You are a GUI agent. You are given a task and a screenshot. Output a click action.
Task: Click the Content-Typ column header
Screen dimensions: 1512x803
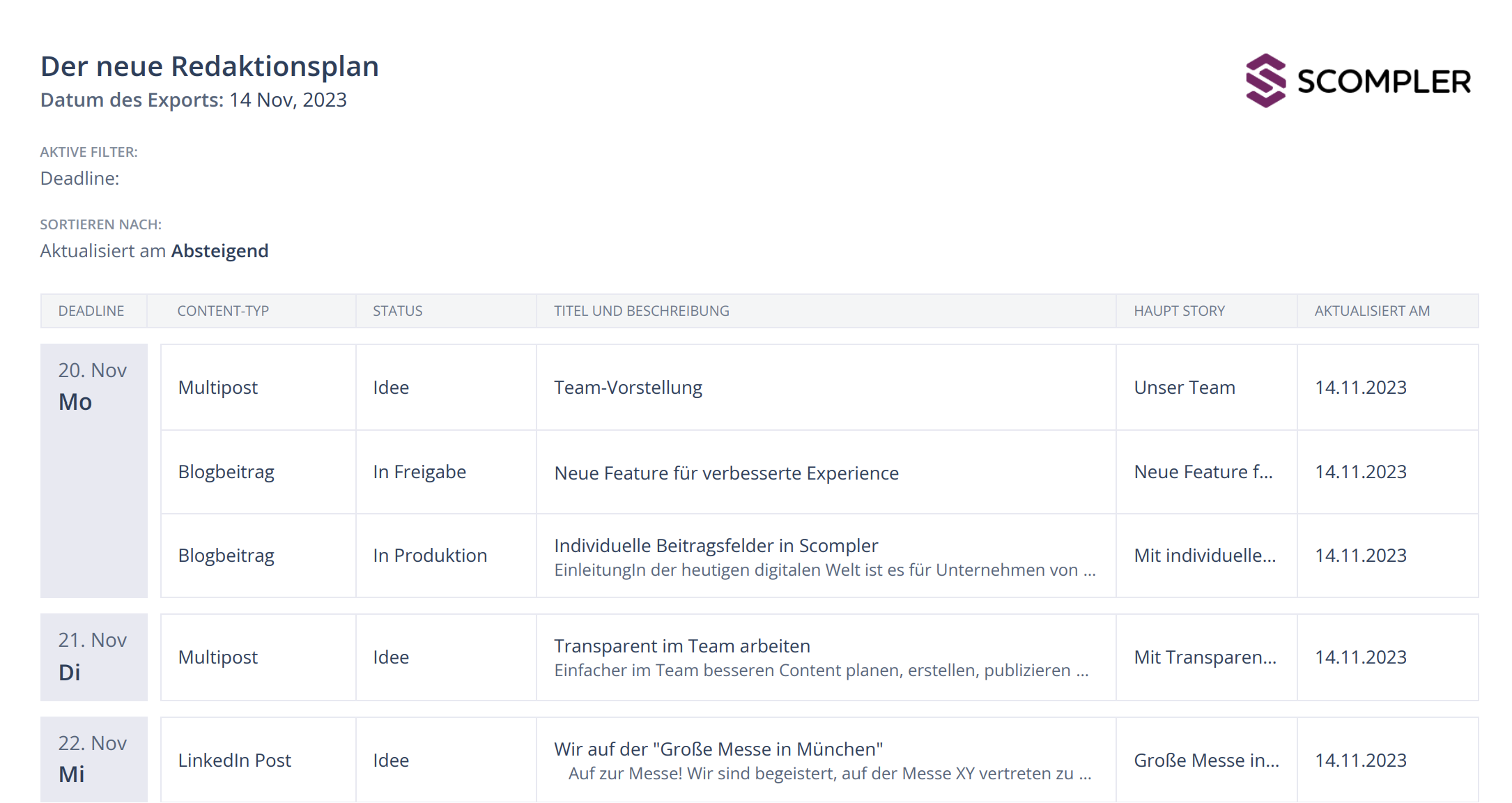(x=223, y=311)
